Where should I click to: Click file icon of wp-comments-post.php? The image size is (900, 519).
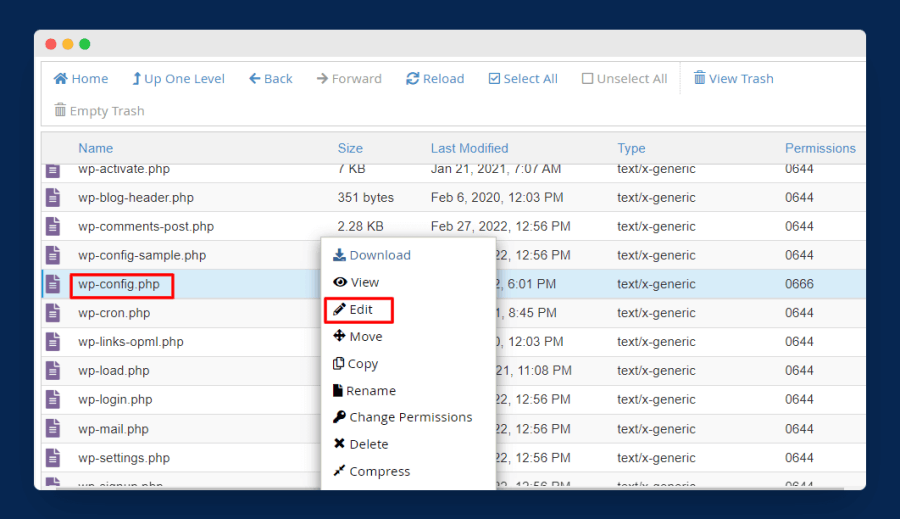(53, 226)
